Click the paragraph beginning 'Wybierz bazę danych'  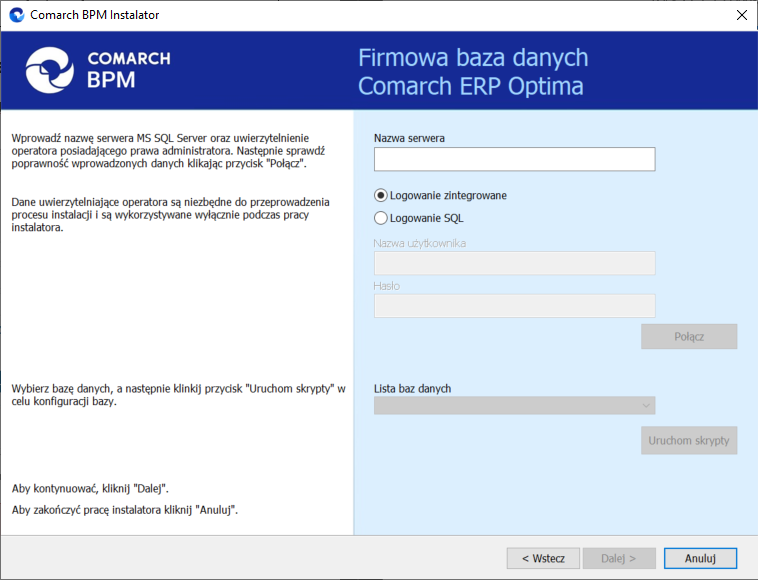pos(178,395)
